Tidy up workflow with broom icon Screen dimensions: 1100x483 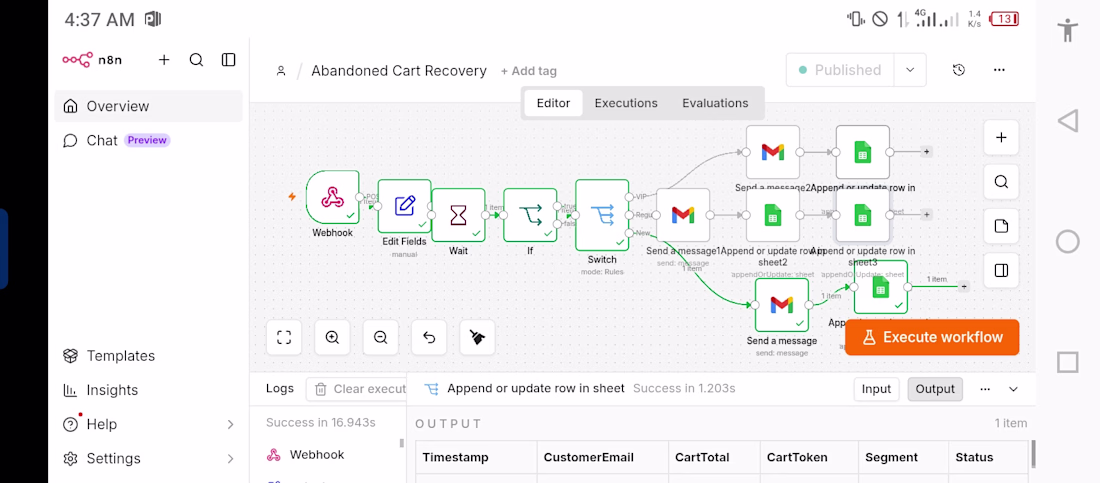(x=477, y=338)
